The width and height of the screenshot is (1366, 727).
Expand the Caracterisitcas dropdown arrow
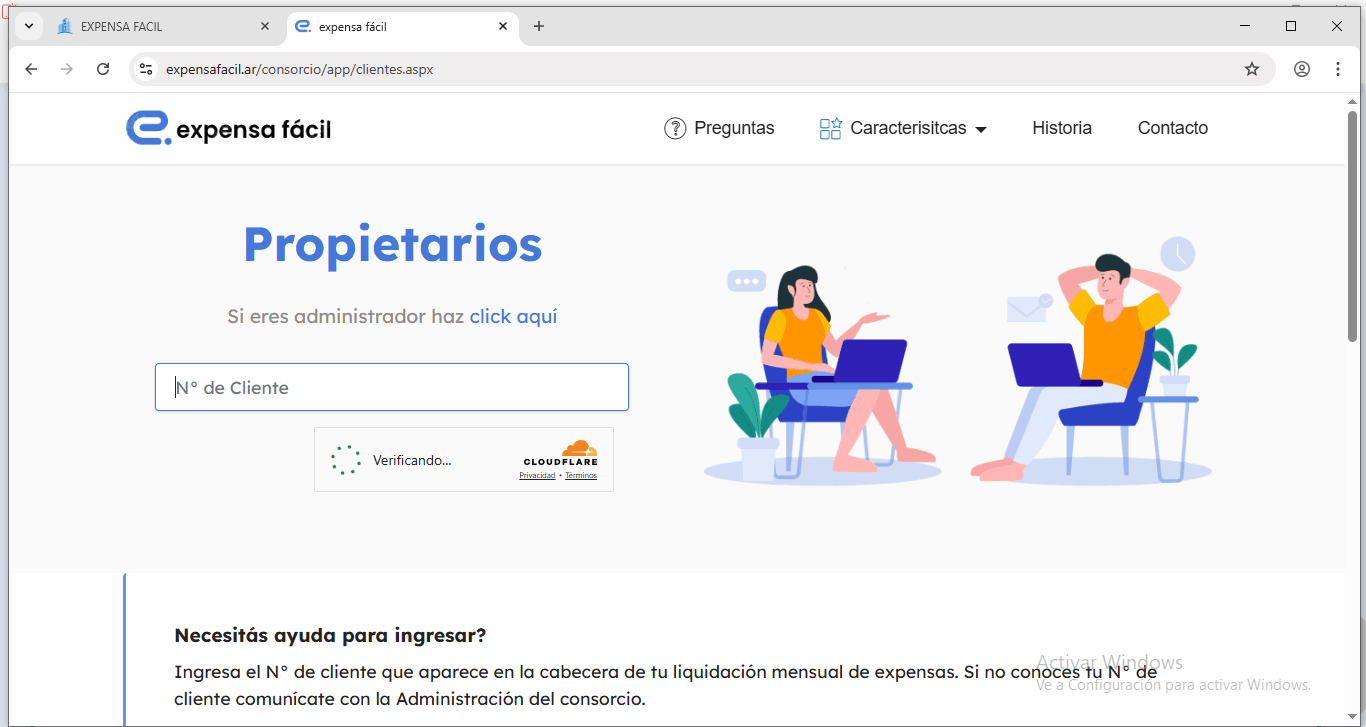[981, 130]
